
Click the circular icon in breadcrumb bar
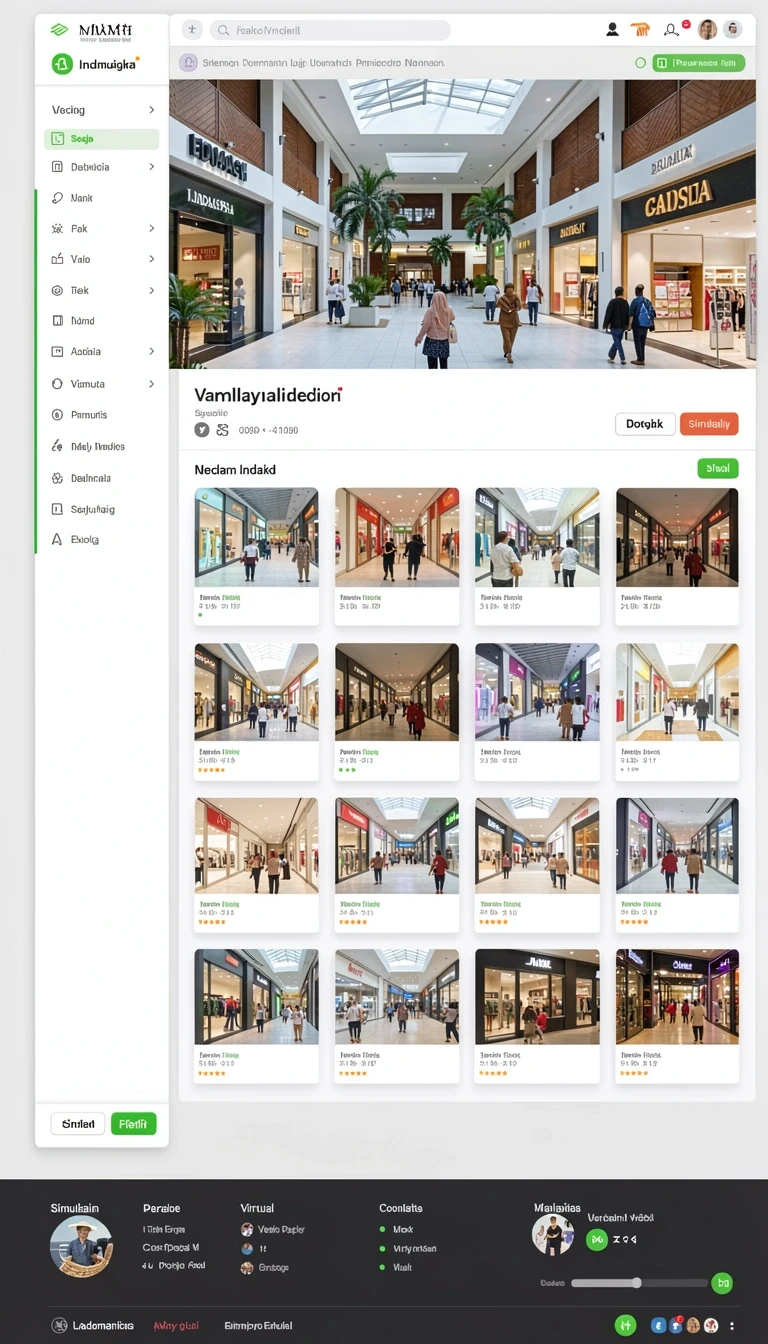188,62
